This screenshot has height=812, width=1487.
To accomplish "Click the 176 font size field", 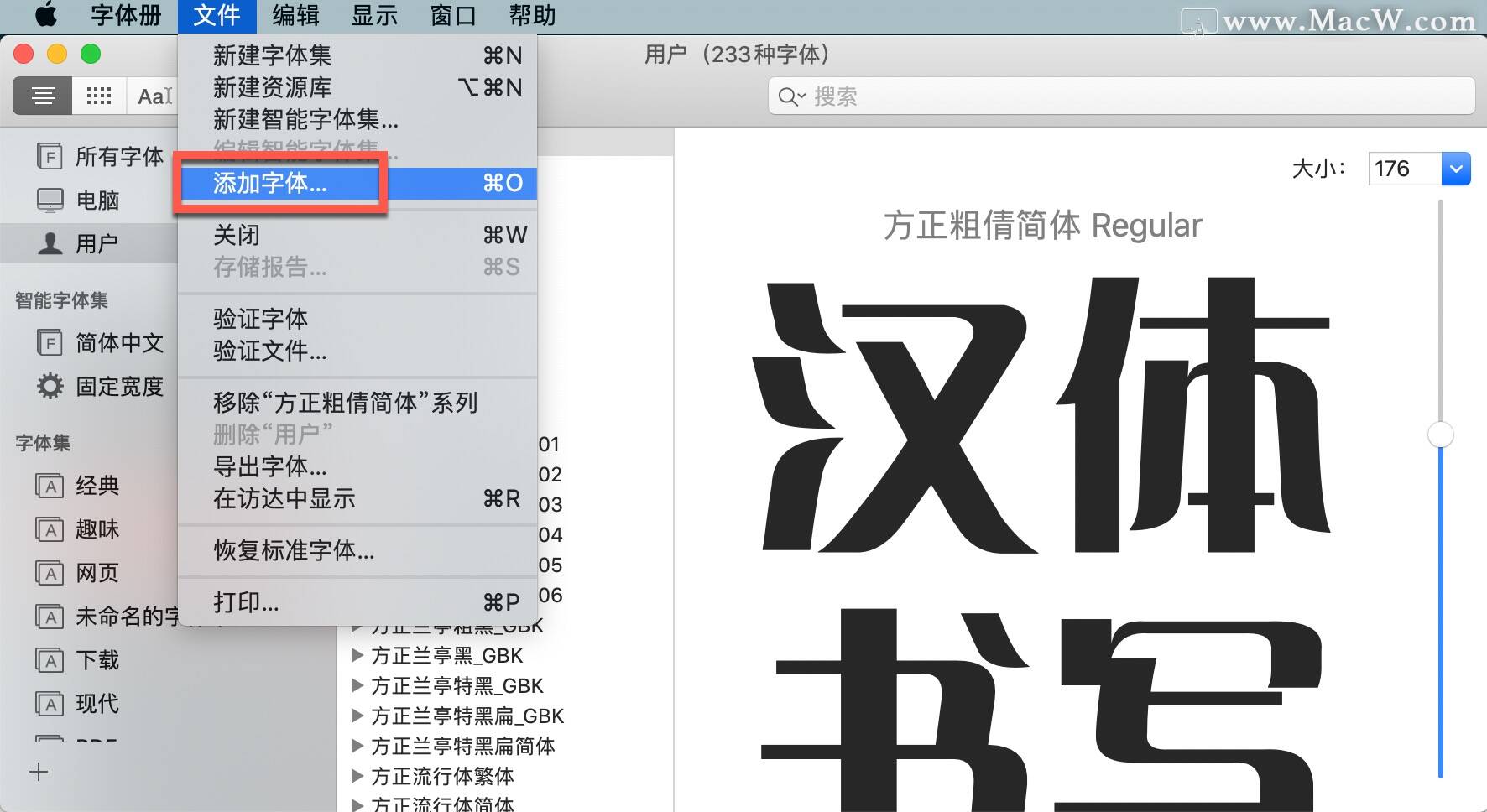I will pos(1405,169).
